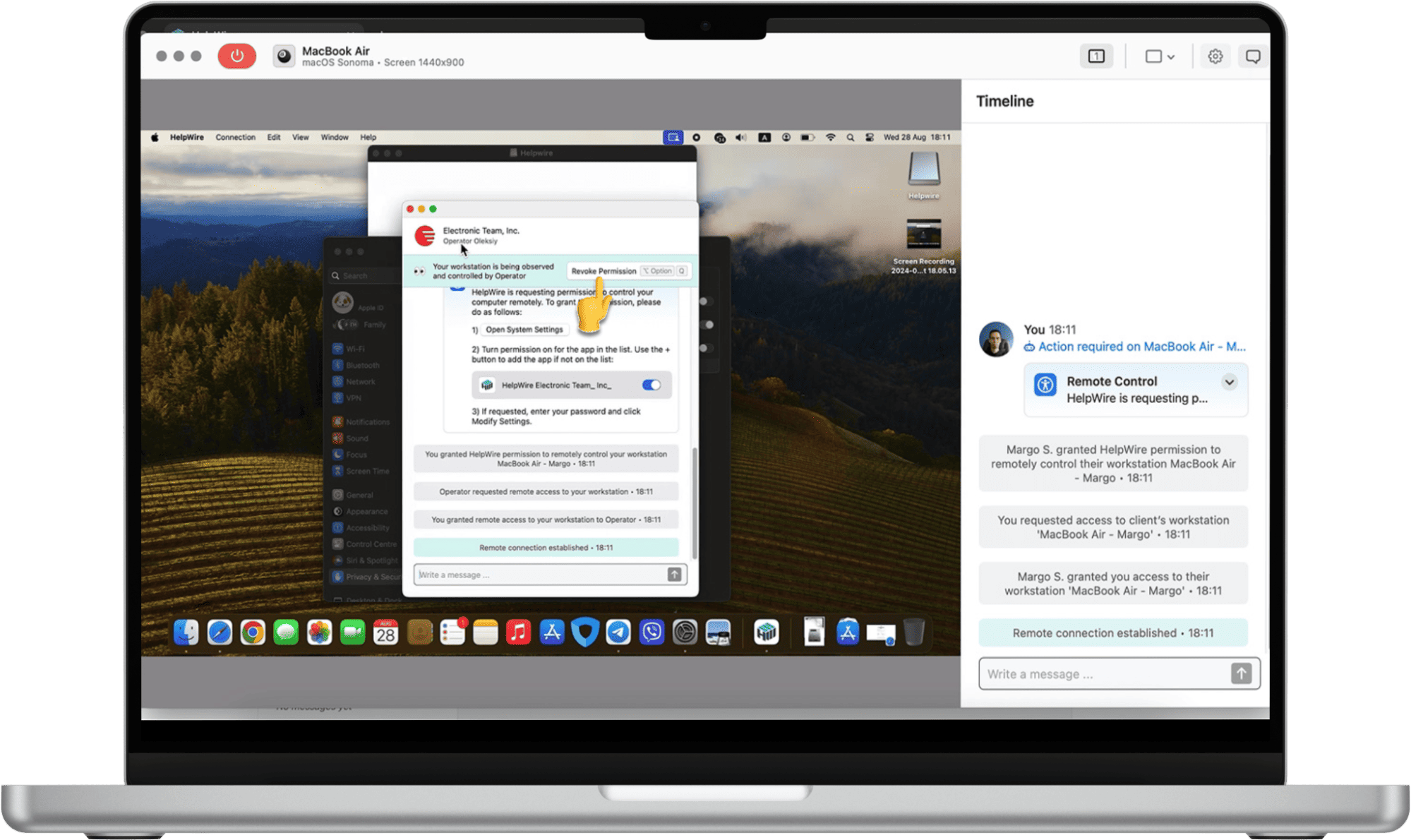The height and width of the screenshot is (840, 1411).
Task: Click the Remote Control accessibility icon
Action: pos(1045,385)
